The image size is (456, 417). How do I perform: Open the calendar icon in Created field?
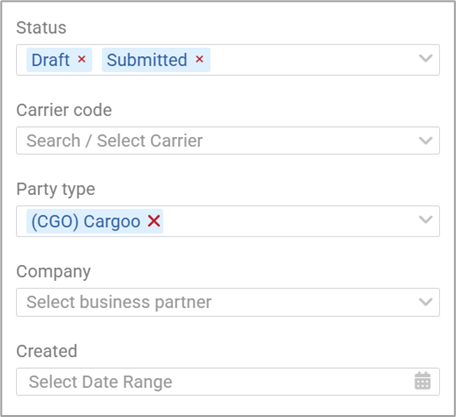click(422, 381)
